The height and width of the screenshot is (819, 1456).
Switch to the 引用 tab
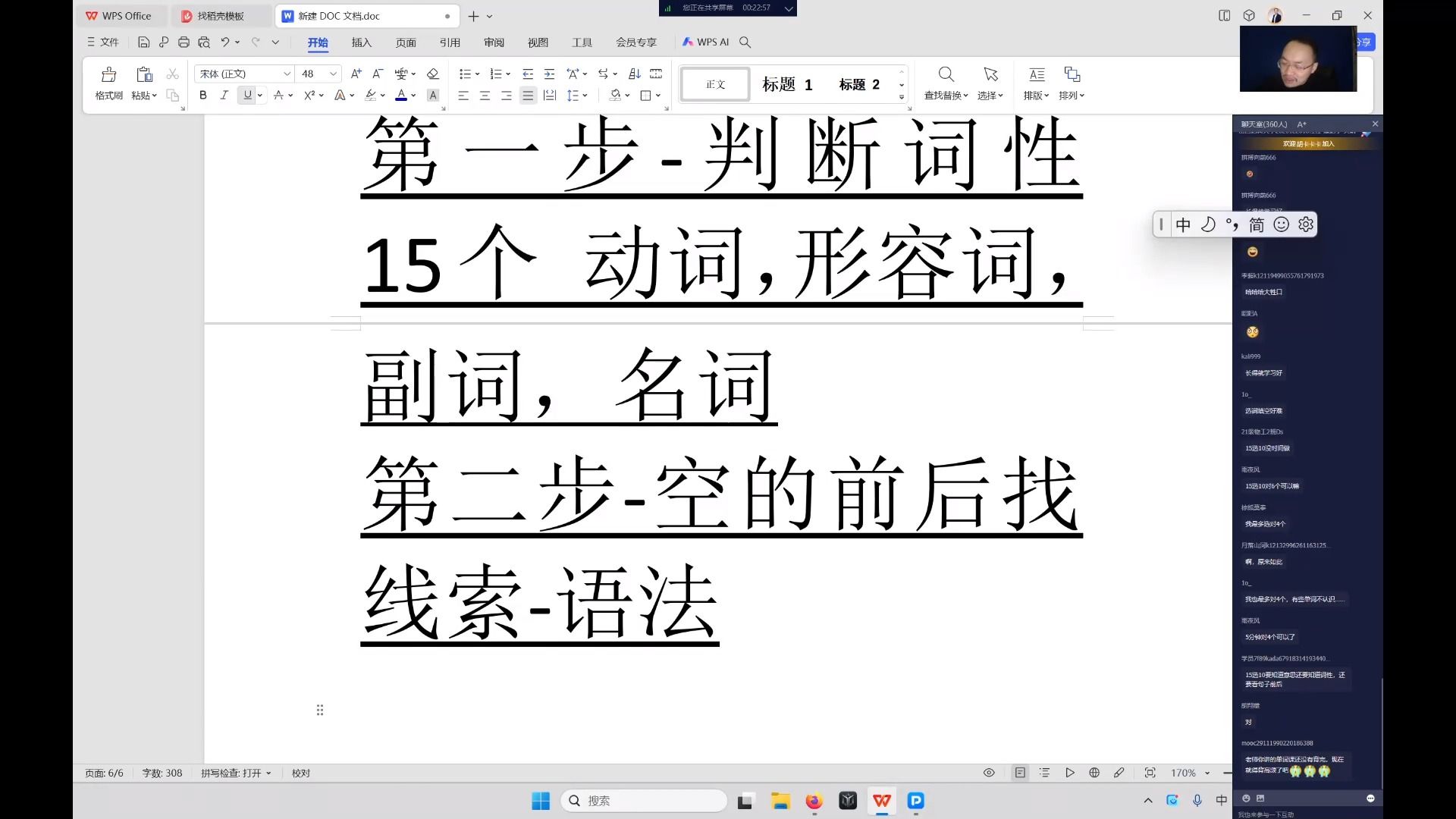(x=450, y=42)
